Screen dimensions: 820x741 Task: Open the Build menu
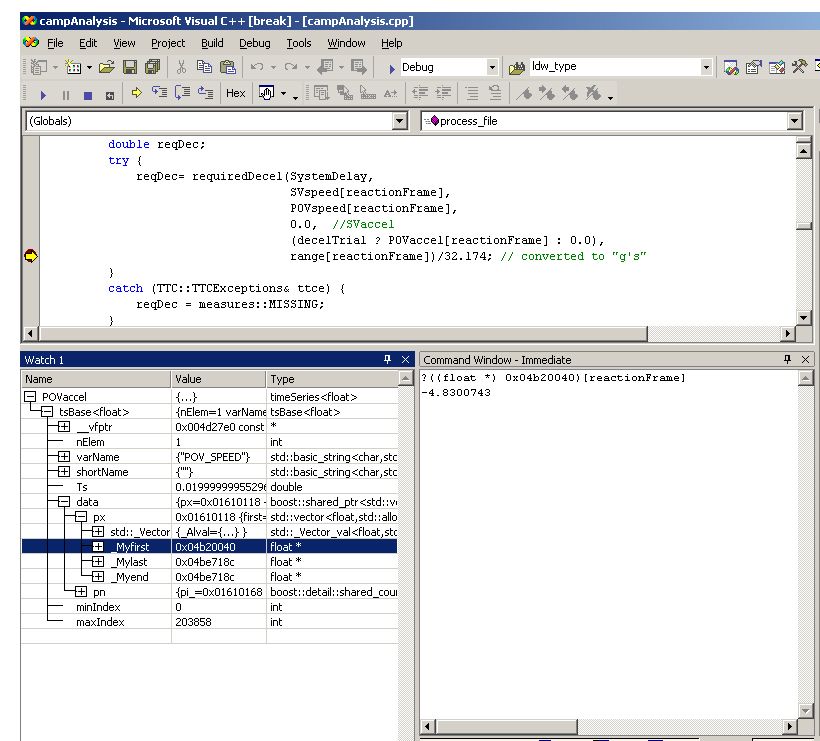click(x=212, y=43)
